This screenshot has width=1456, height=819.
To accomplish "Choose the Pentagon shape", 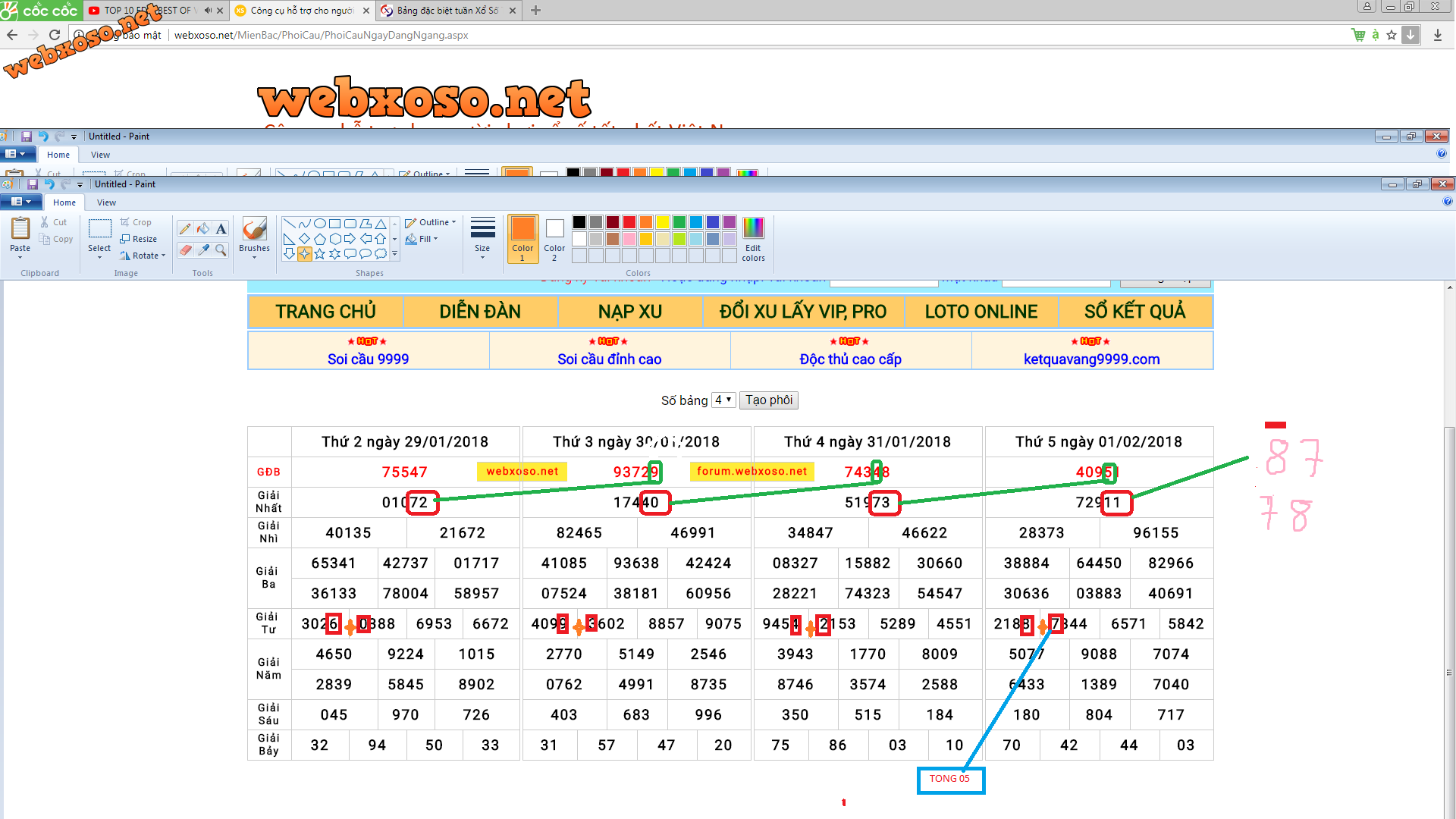I will [x=319, y=239].
